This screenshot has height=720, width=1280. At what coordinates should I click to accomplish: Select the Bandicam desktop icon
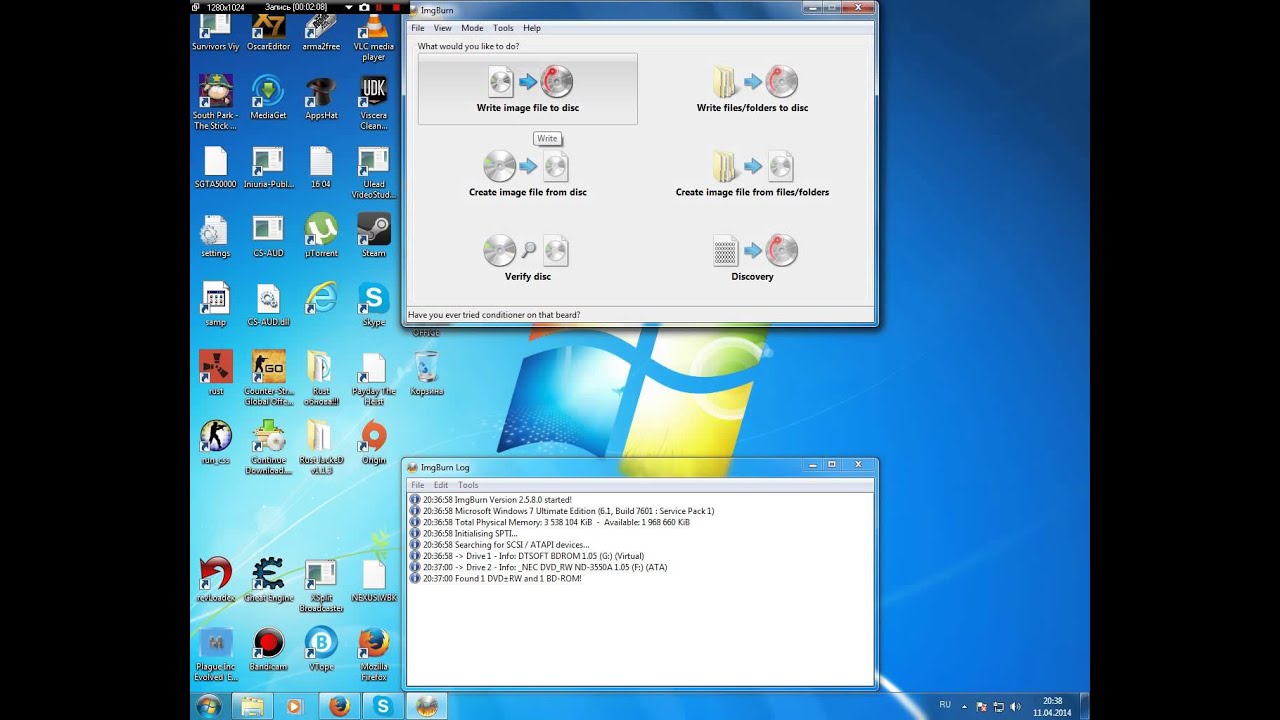click(x=268, y=649)
